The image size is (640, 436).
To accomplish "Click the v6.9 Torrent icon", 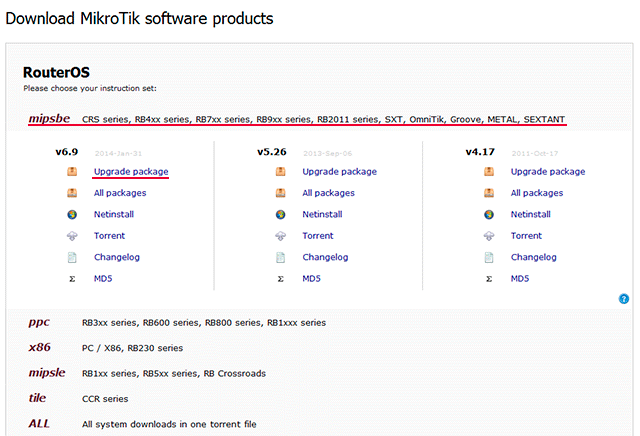I will click(x=72, y=236).
